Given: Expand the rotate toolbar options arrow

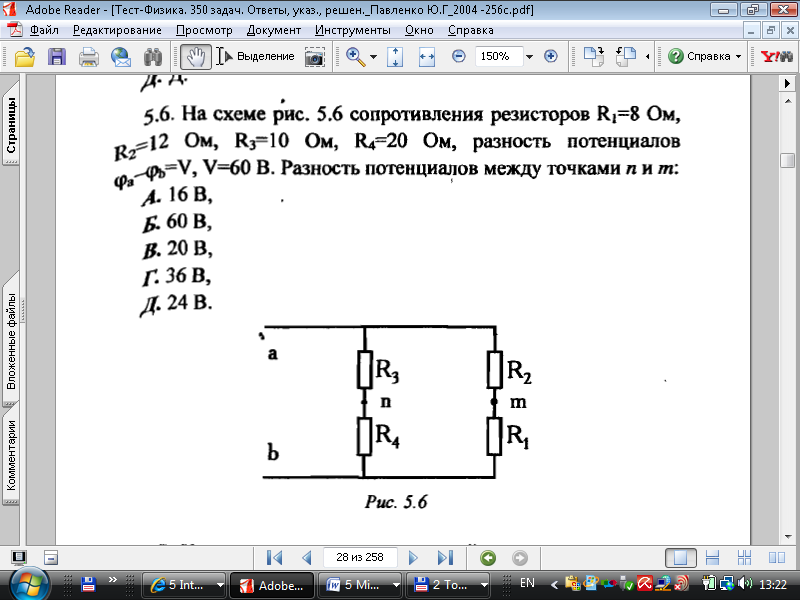Looking at the screenshot, I should (x=647, y=57).
